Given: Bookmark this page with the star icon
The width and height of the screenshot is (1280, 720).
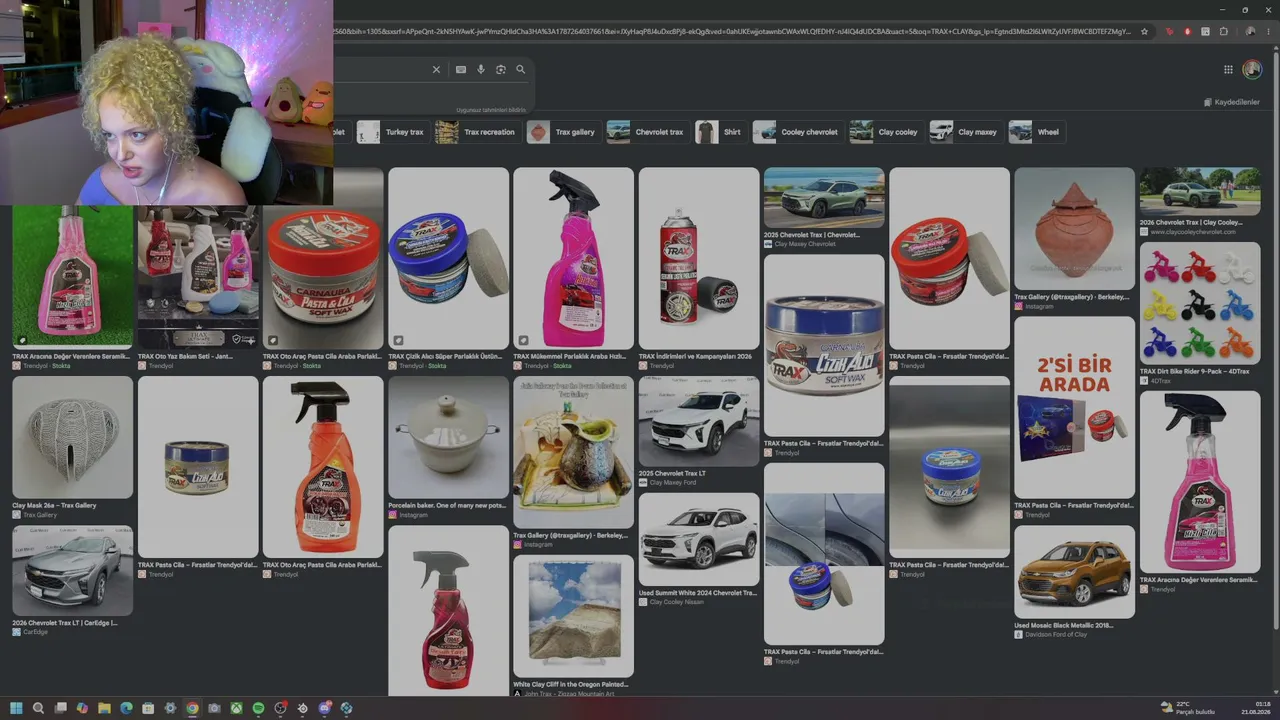Looking at the screenshot, I should [x=1145, y=32].
